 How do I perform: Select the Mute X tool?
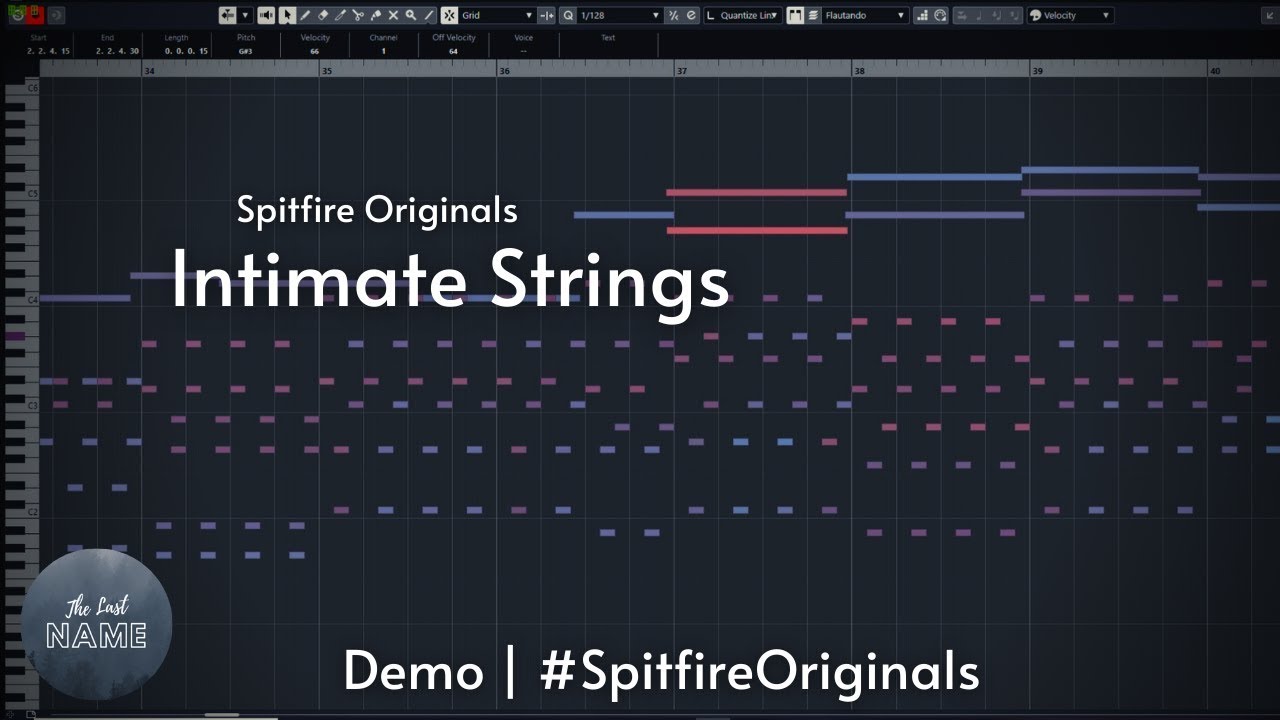pyautogui.click(x=393, y=15)
